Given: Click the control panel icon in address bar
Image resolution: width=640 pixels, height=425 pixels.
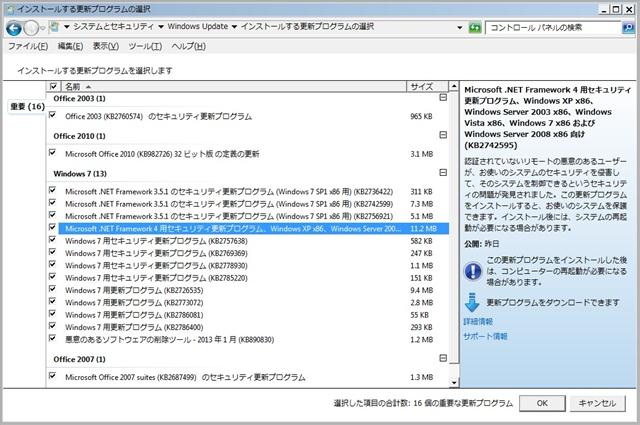Looking at the screenshot, I should click(54, 27).
